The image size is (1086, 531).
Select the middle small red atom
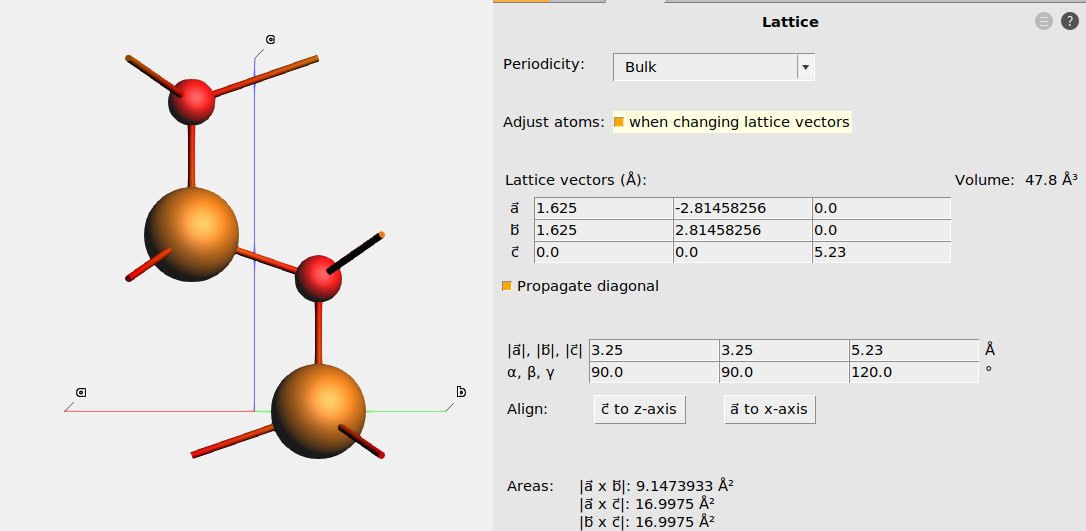(319, 277)
